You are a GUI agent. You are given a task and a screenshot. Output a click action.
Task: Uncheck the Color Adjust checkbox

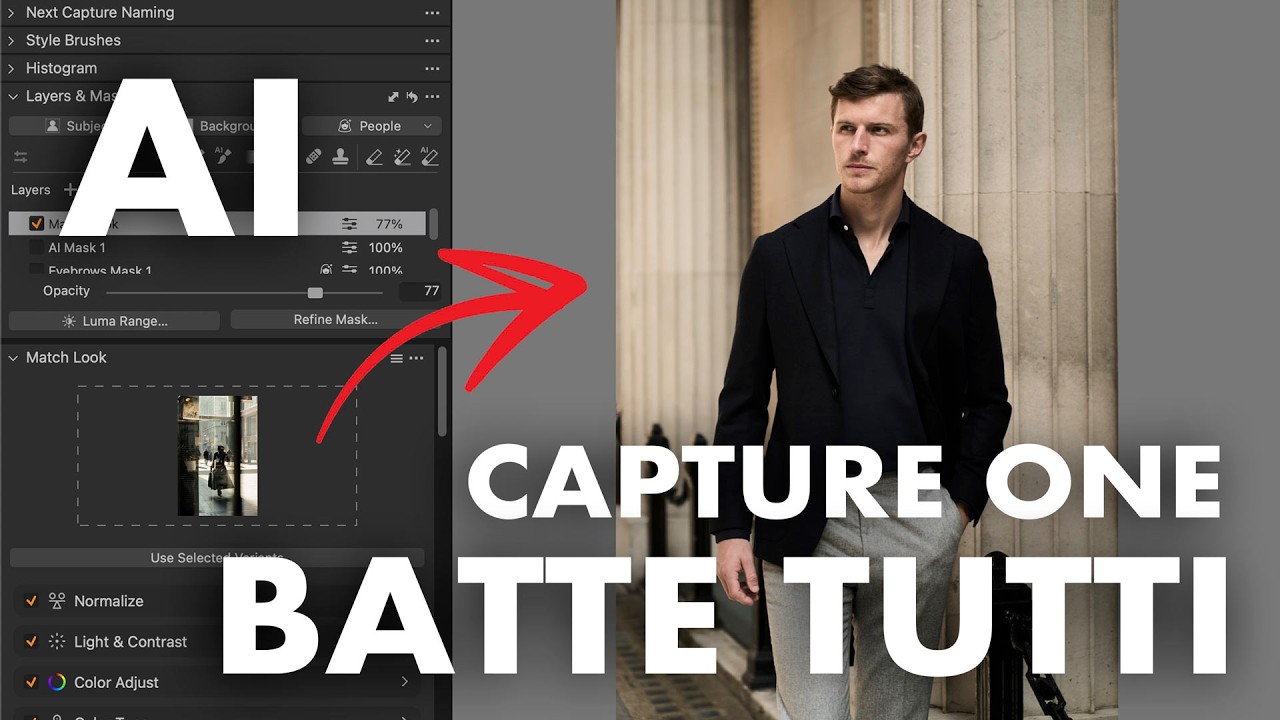coord(31,683)
